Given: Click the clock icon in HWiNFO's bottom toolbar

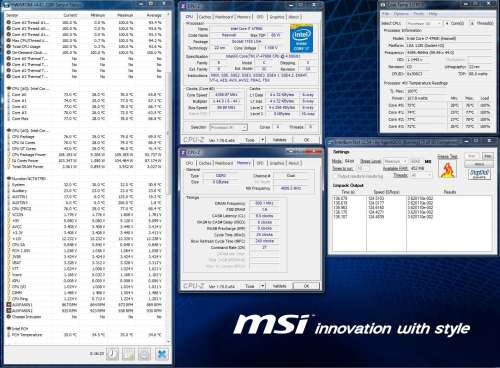Looking at the screenshot, I should (x=112, y=354).
